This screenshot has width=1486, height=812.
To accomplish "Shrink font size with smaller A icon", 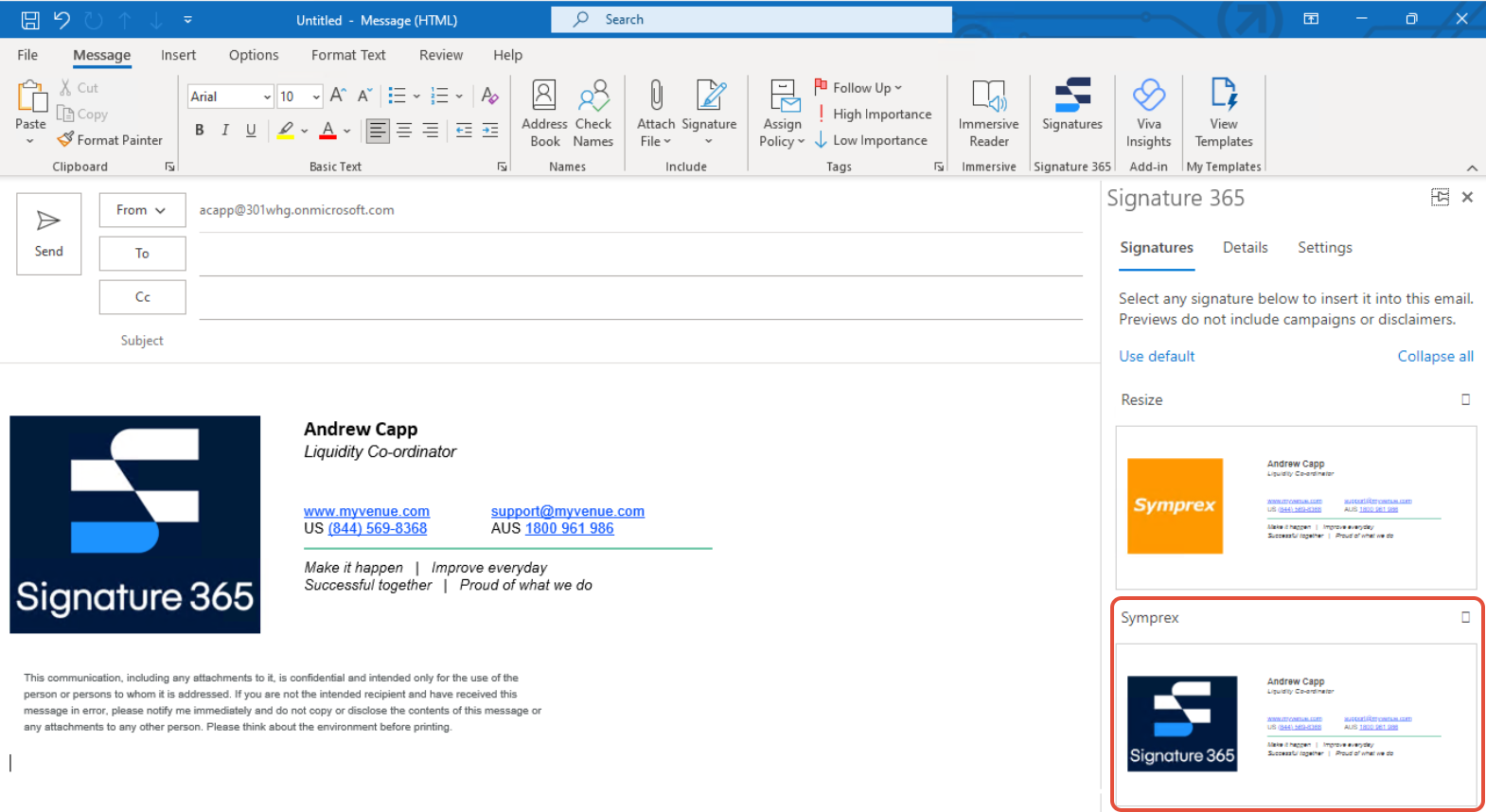I will point(363,96).
